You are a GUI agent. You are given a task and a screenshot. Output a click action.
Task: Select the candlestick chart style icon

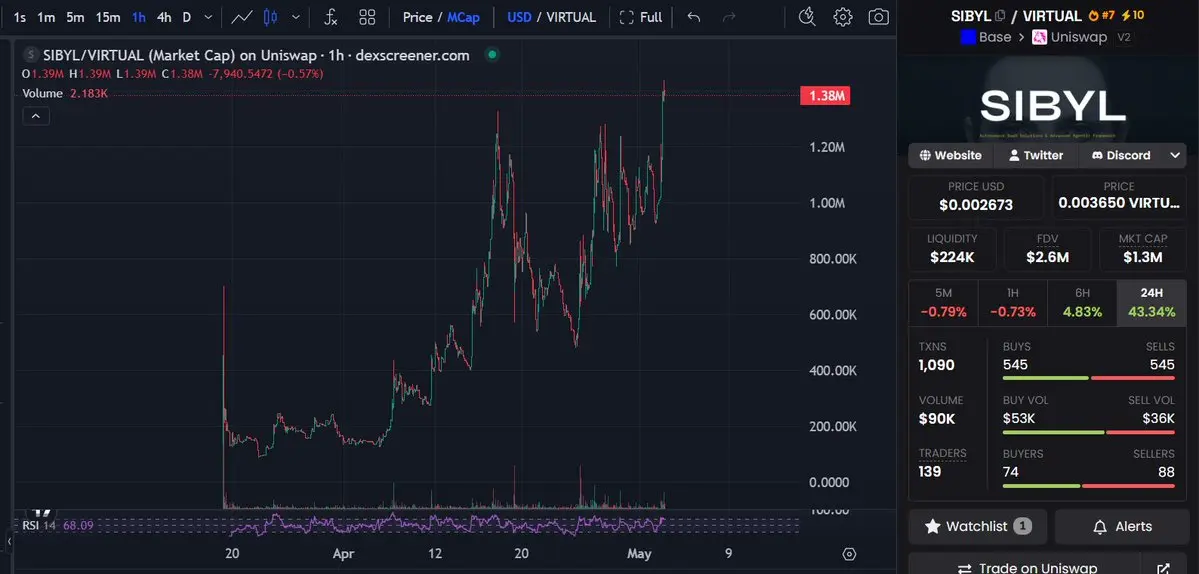coord(270,17)
